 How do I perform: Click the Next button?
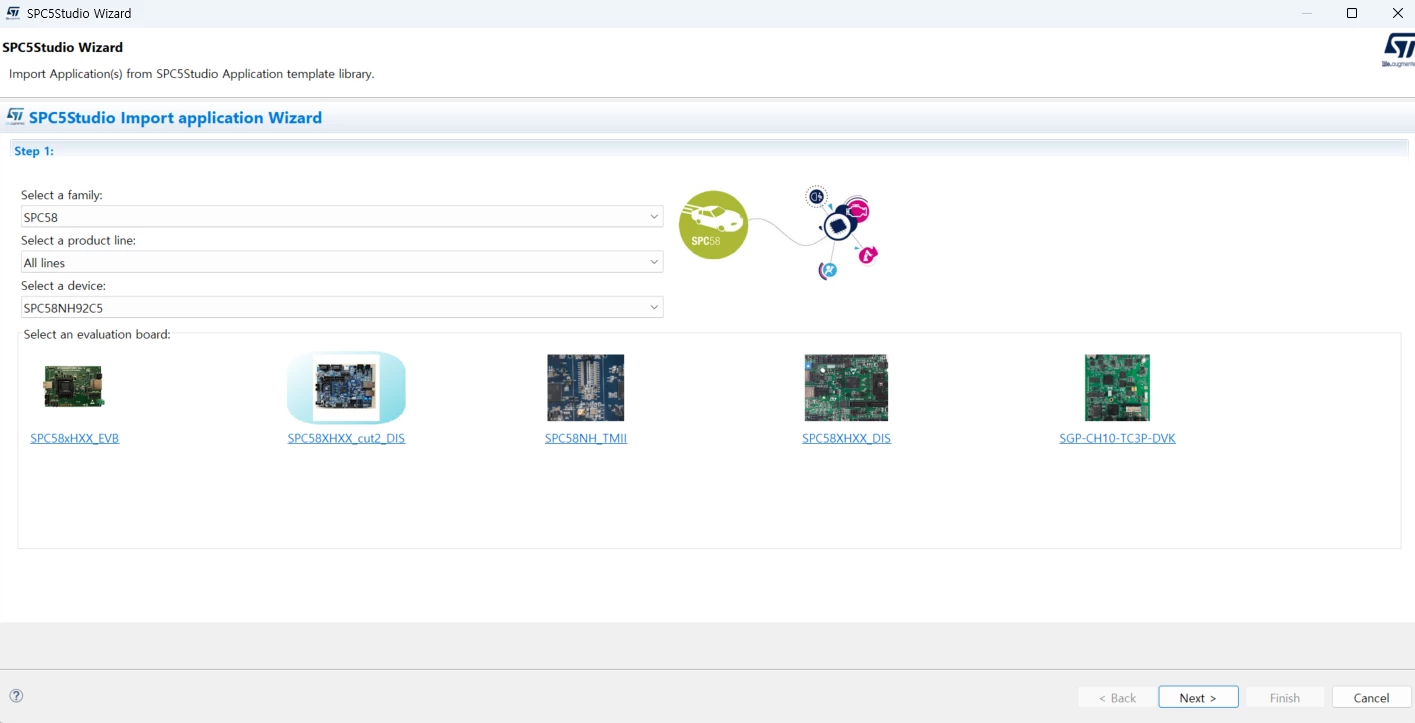tap(1198, 697)
